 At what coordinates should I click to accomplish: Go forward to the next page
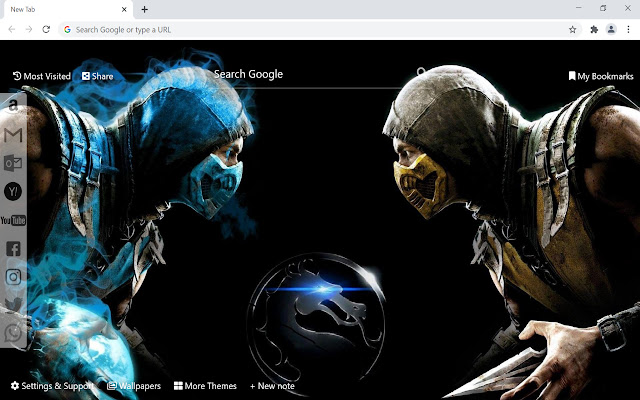pos(29,29)
